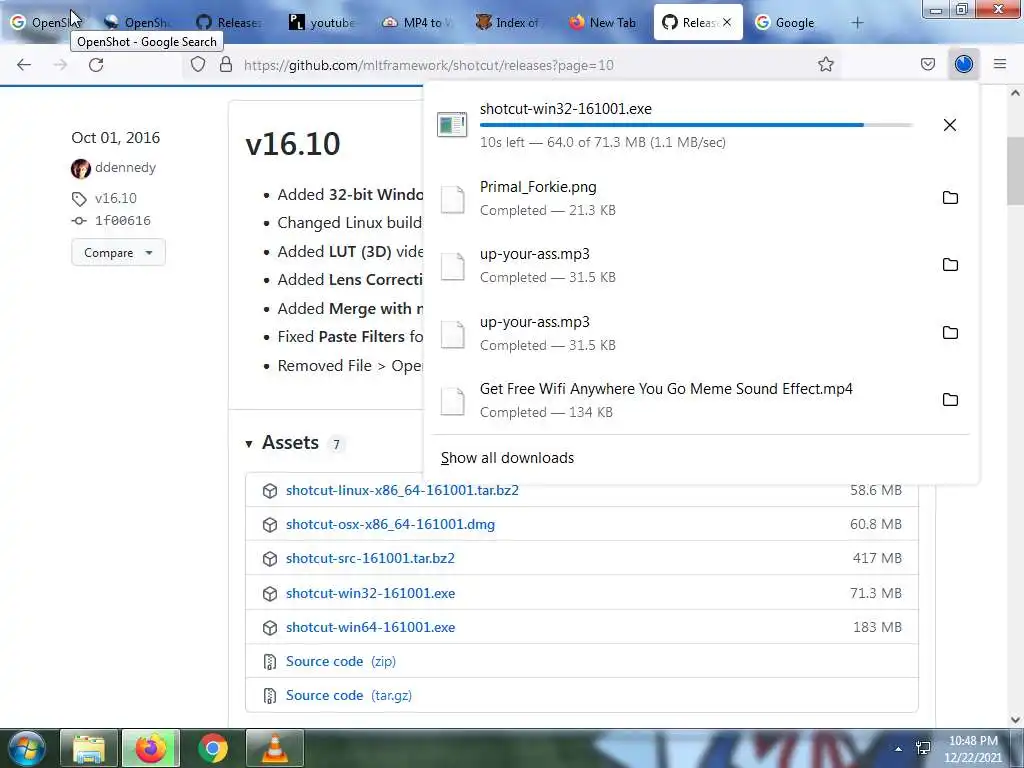This screenshot has width=1024, height=768.
Task: Click package icon beside shotcut-win64 exe
Action: tap(270, 628)
